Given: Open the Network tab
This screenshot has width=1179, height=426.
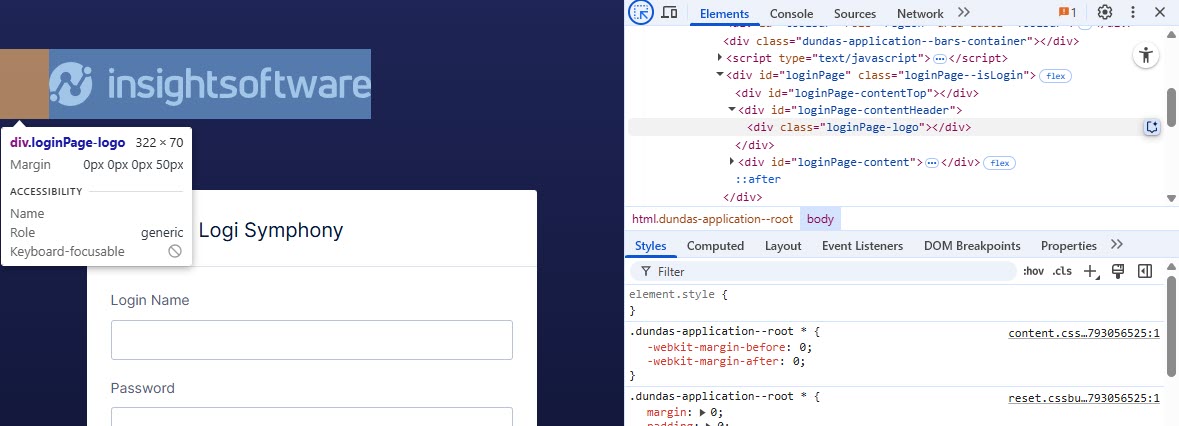Looking at the screenshot, I should (920, 14).
